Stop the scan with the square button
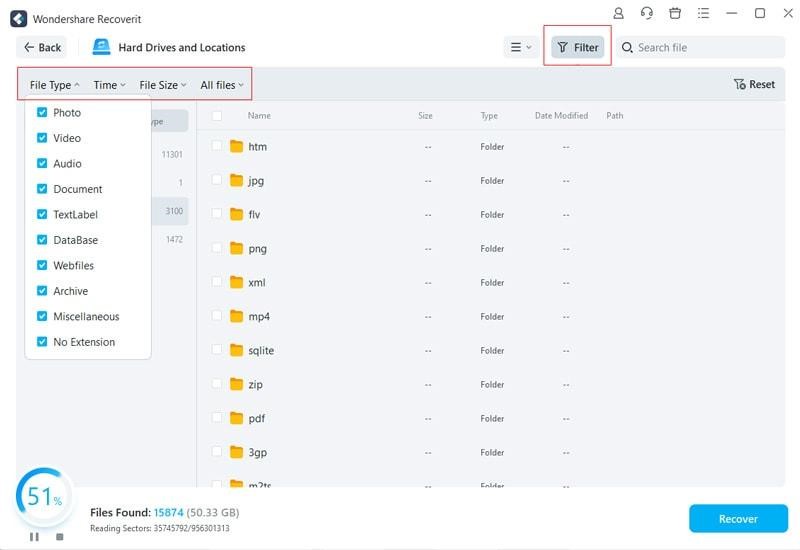This screenshot has height=550, width=800. click(x=59, y=537)
